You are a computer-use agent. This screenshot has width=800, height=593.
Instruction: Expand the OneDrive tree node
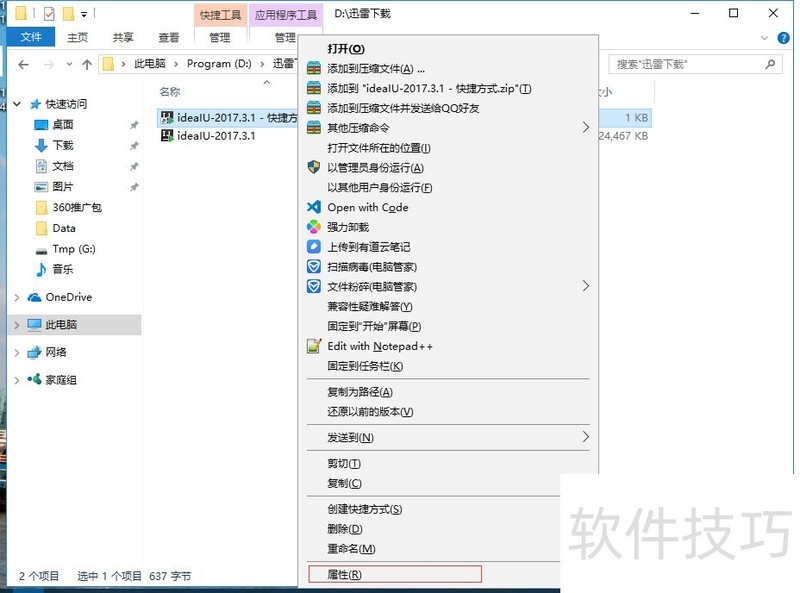[17, 297]
